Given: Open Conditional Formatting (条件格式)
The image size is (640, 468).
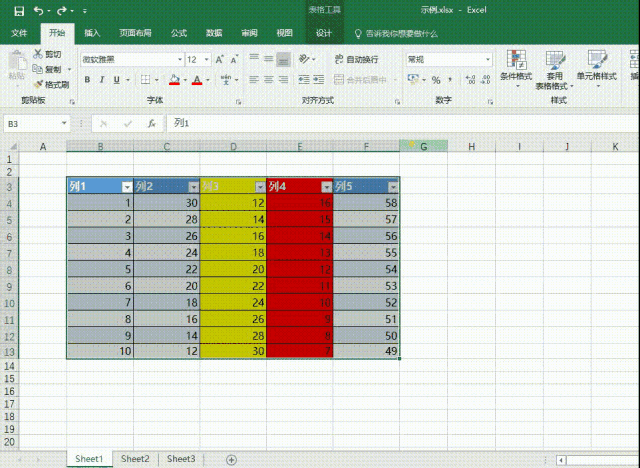Looking at the screenshot, I should [x=514, y=66].
